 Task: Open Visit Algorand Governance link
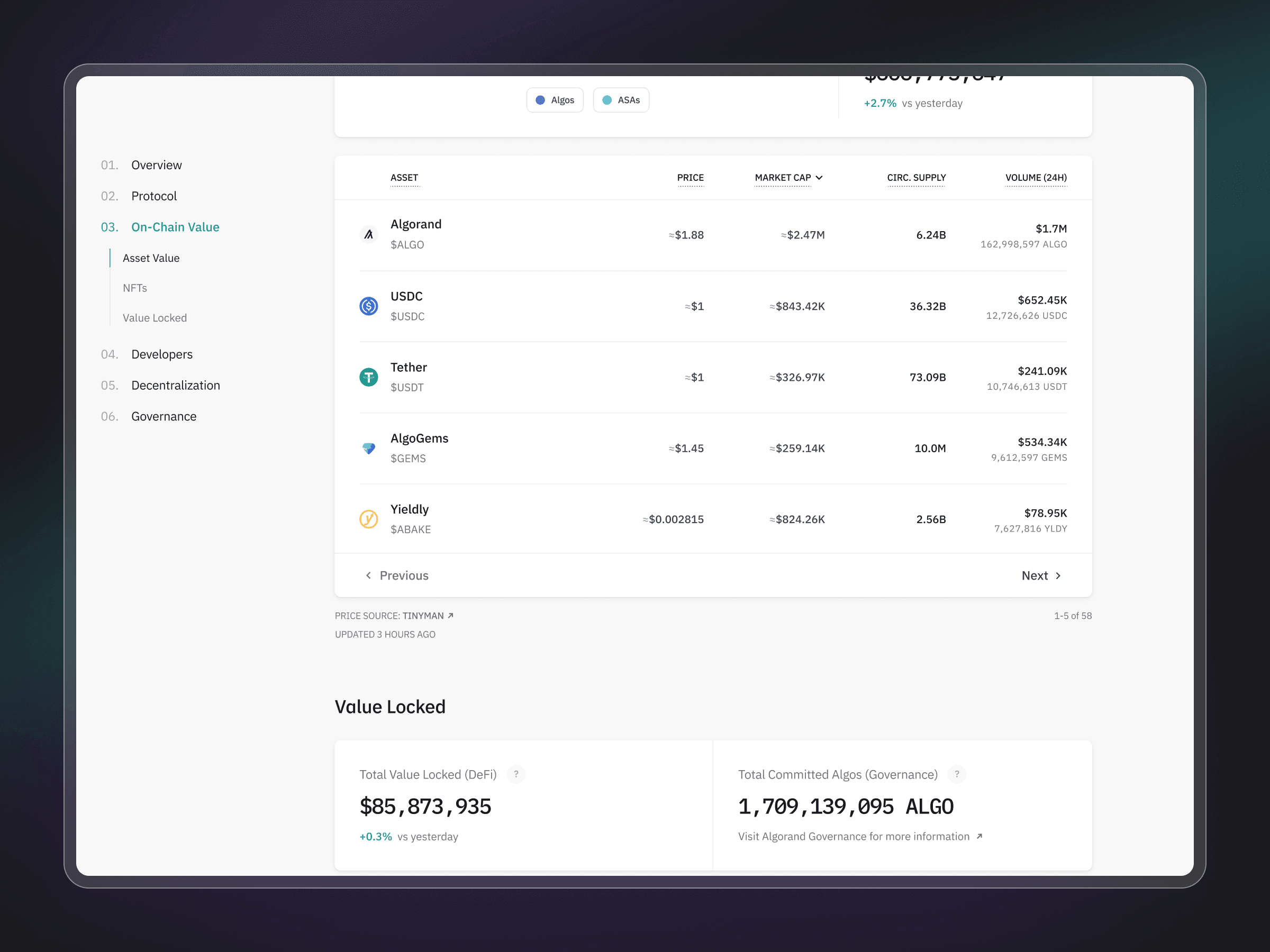[859, 837]
